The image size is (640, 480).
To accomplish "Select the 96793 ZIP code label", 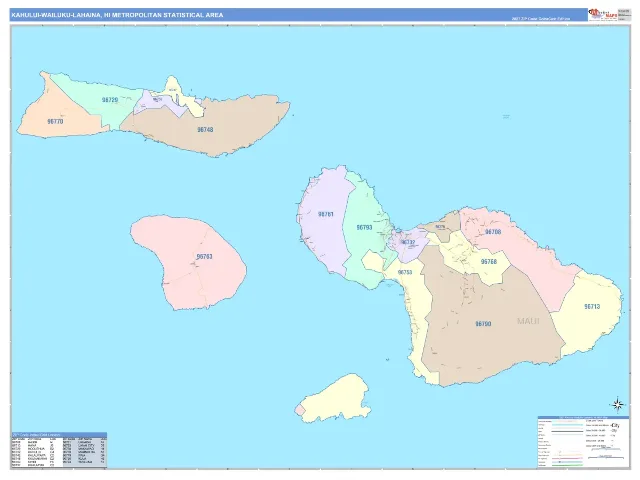I will [x=364, y=228].
